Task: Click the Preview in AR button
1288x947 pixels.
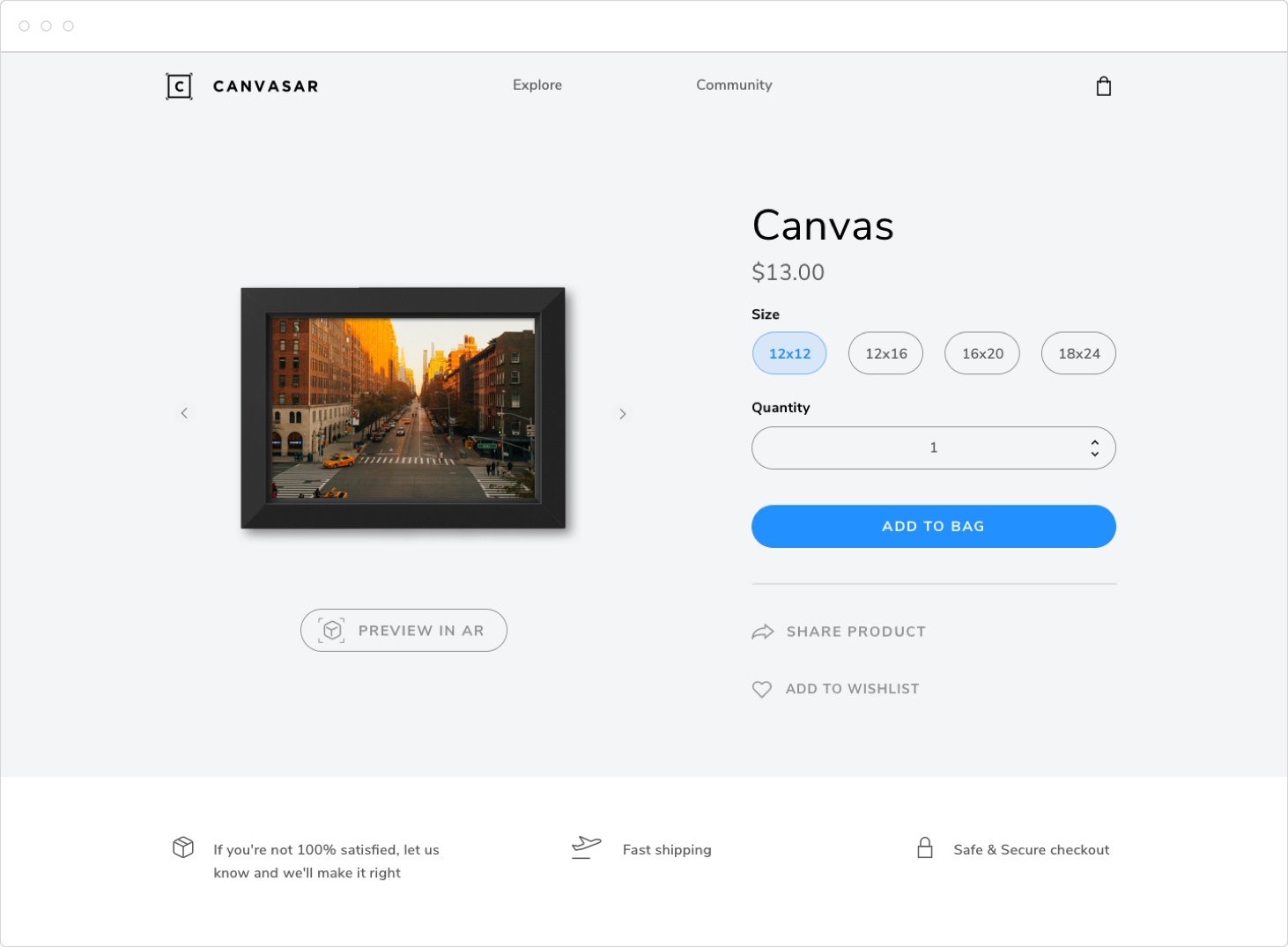Action: (x=403, y=631)
